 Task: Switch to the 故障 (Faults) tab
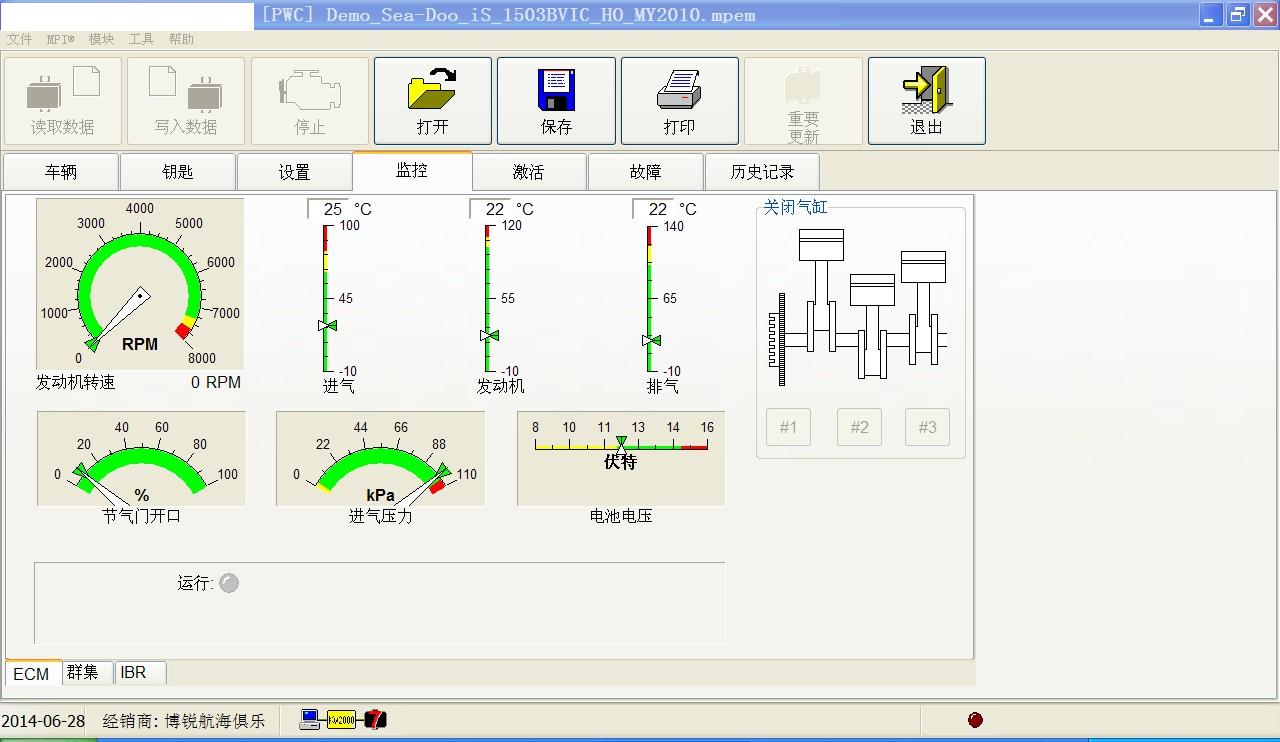(x=646, y=172)
